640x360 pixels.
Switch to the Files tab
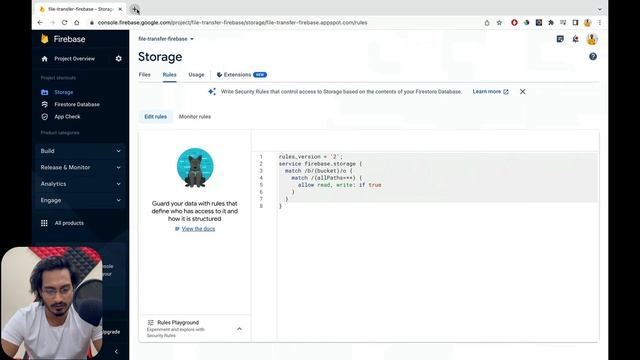click(144, 75)
